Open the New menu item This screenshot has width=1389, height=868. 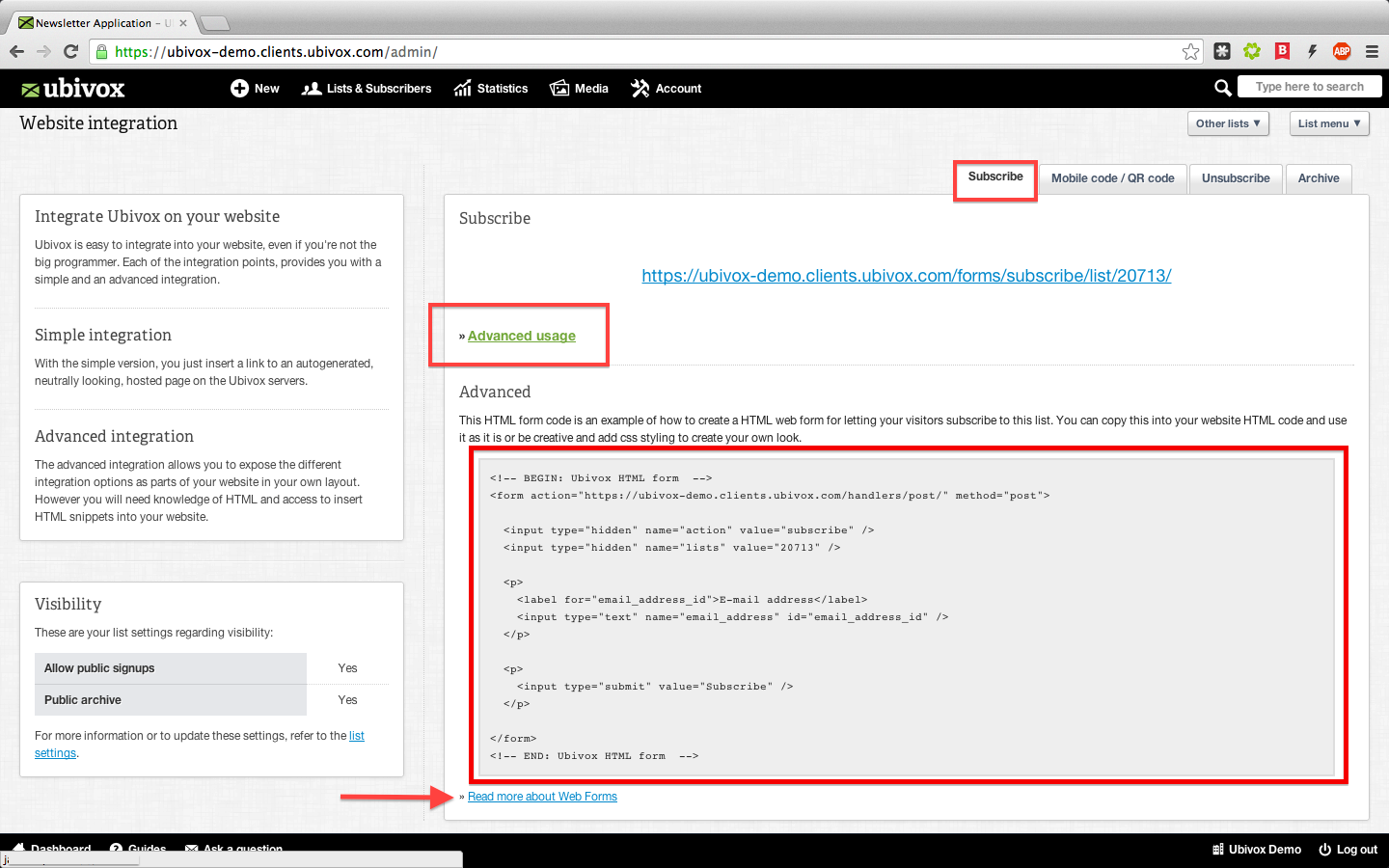click(255, 89)
